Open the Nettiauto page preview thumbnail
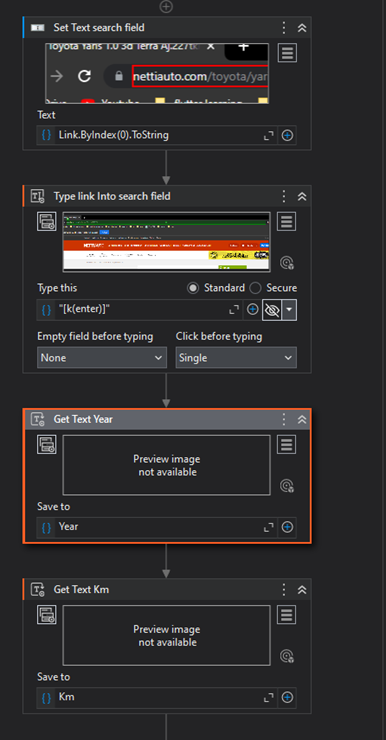This screenshot has height=740, width=386. 167,242
